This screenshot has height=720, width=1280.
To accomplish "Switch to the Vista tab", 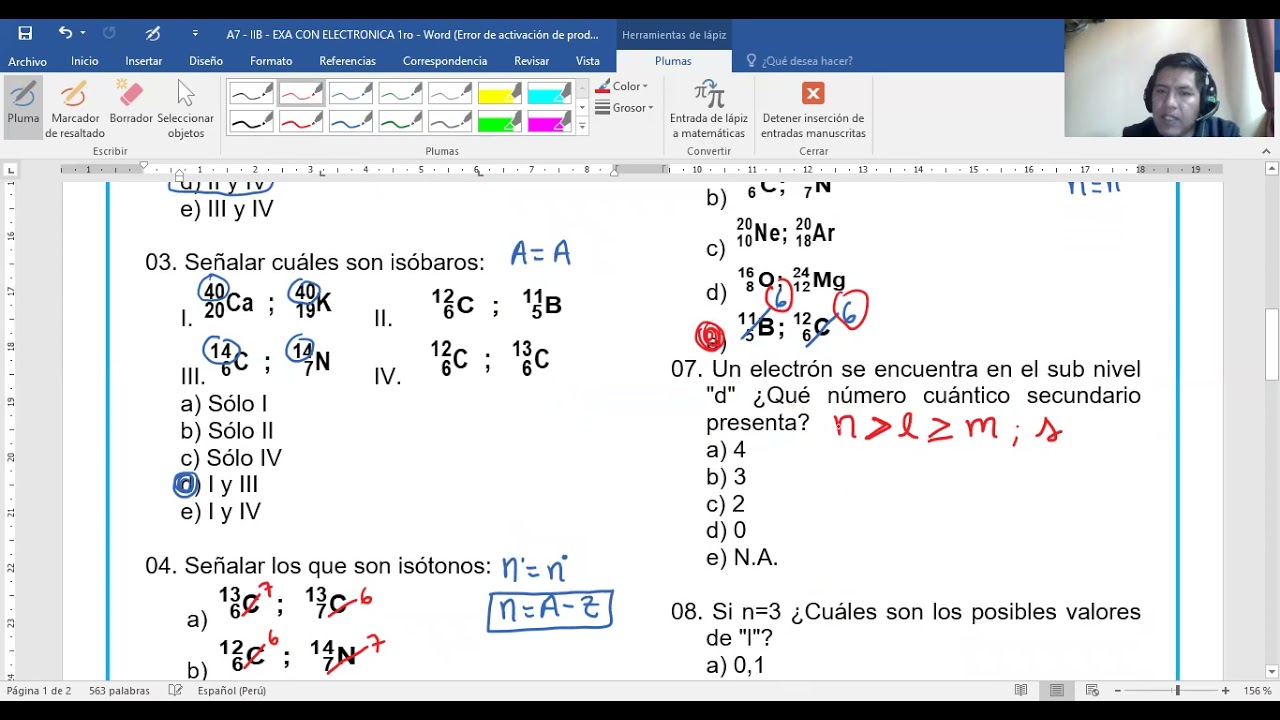I will 588,61.
